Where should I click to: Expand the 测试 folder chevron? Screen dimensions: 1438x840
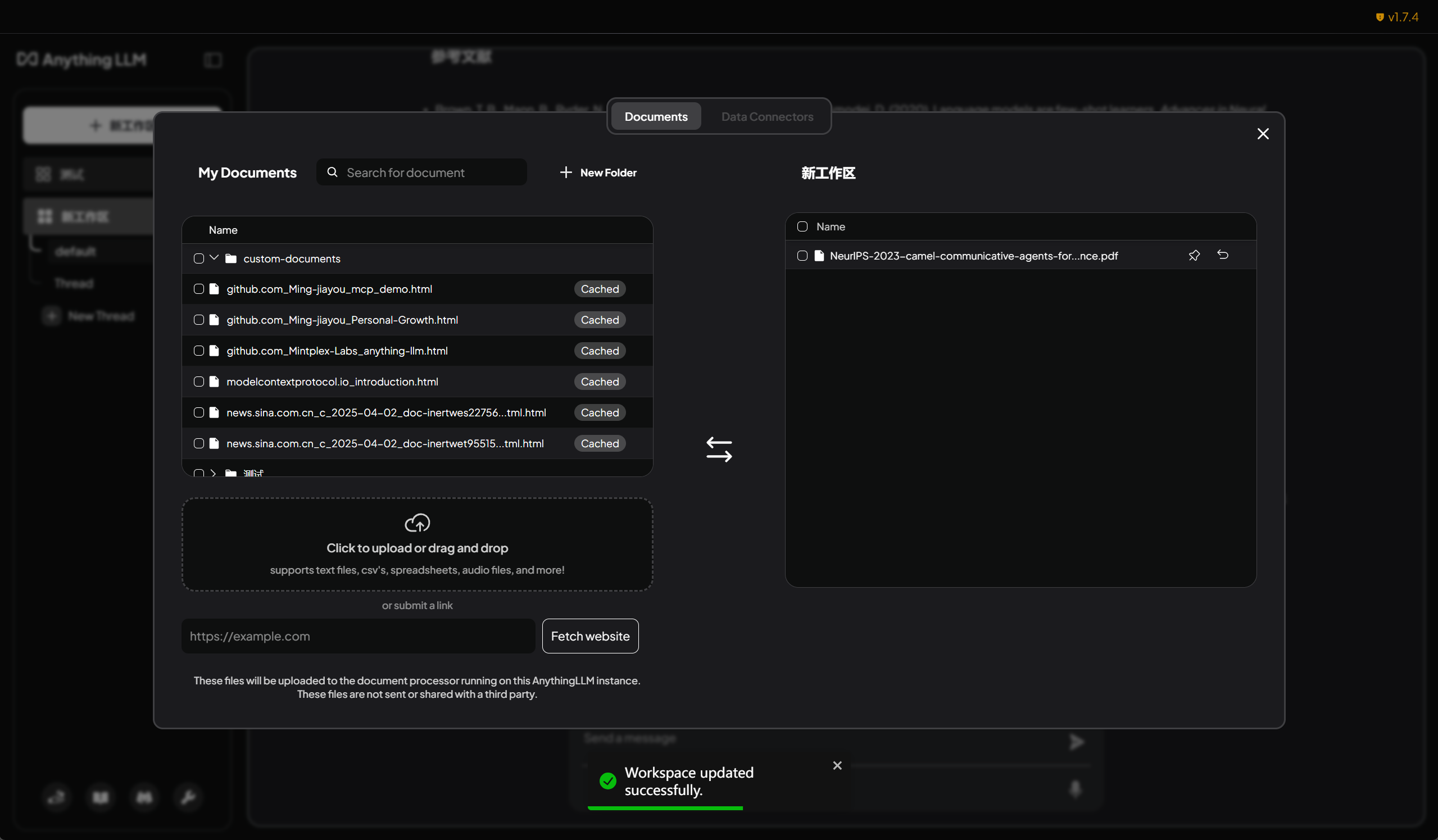(214, 473)
